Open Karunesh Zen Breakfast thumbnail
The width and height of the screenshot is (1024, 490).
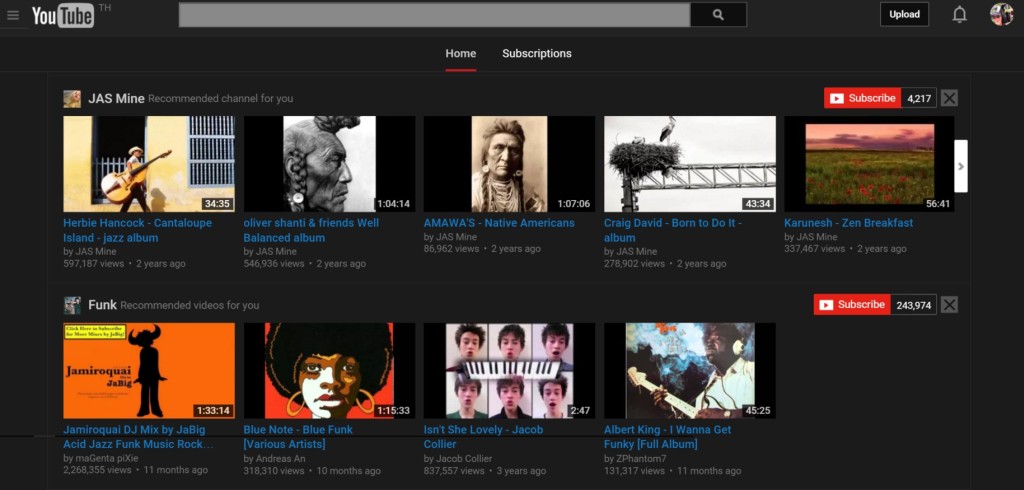click(x=869, y=164)
